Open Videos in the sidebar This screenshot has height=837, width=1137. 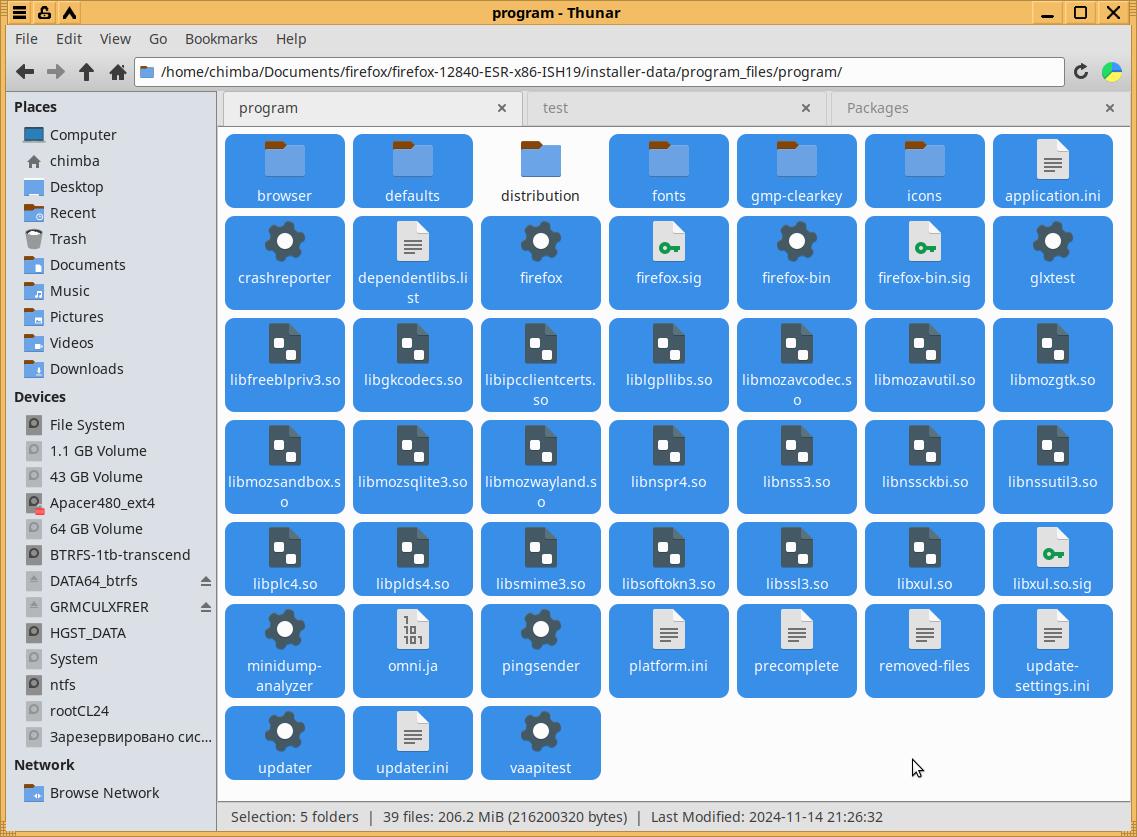tap(111, 343)
